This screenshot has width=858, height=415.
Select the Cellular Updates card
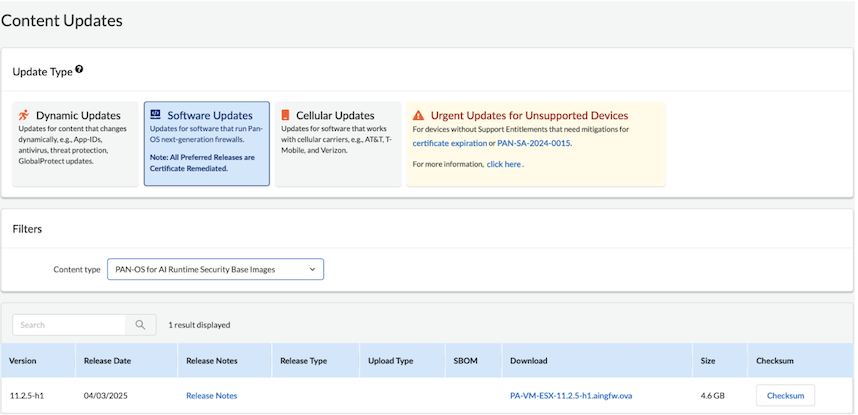click(337, 143)
